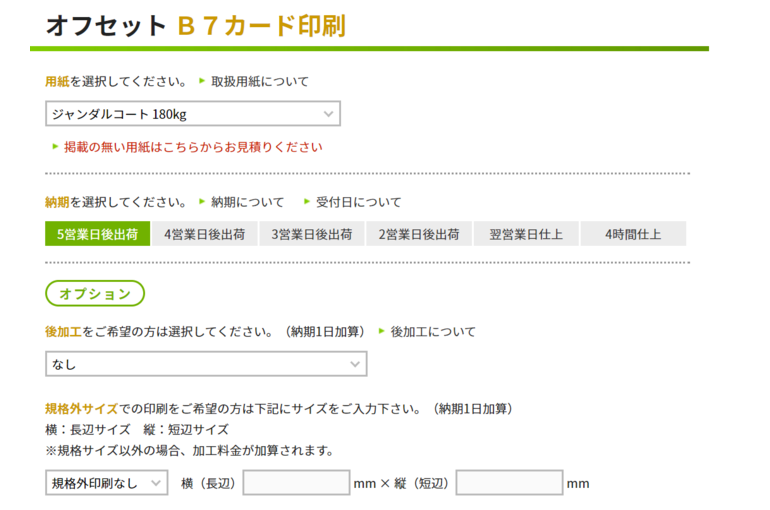The height and width of the screenshot is (510, 770).
Task: Select 4営業日後出荷 delivery option
Action: click(x=204, y=234)
